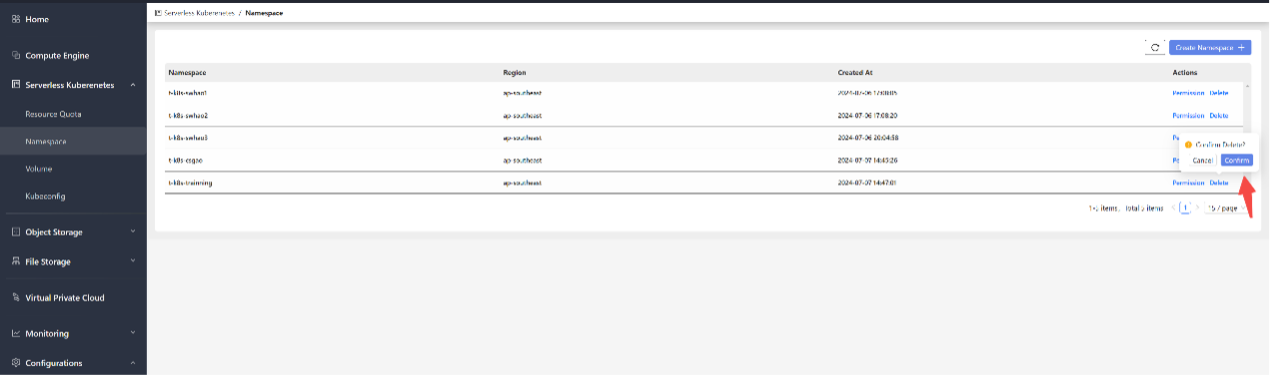Collapse the Configurations menu chevron
The height and width of the screenshot is (378, 1274).
[133, 363]
